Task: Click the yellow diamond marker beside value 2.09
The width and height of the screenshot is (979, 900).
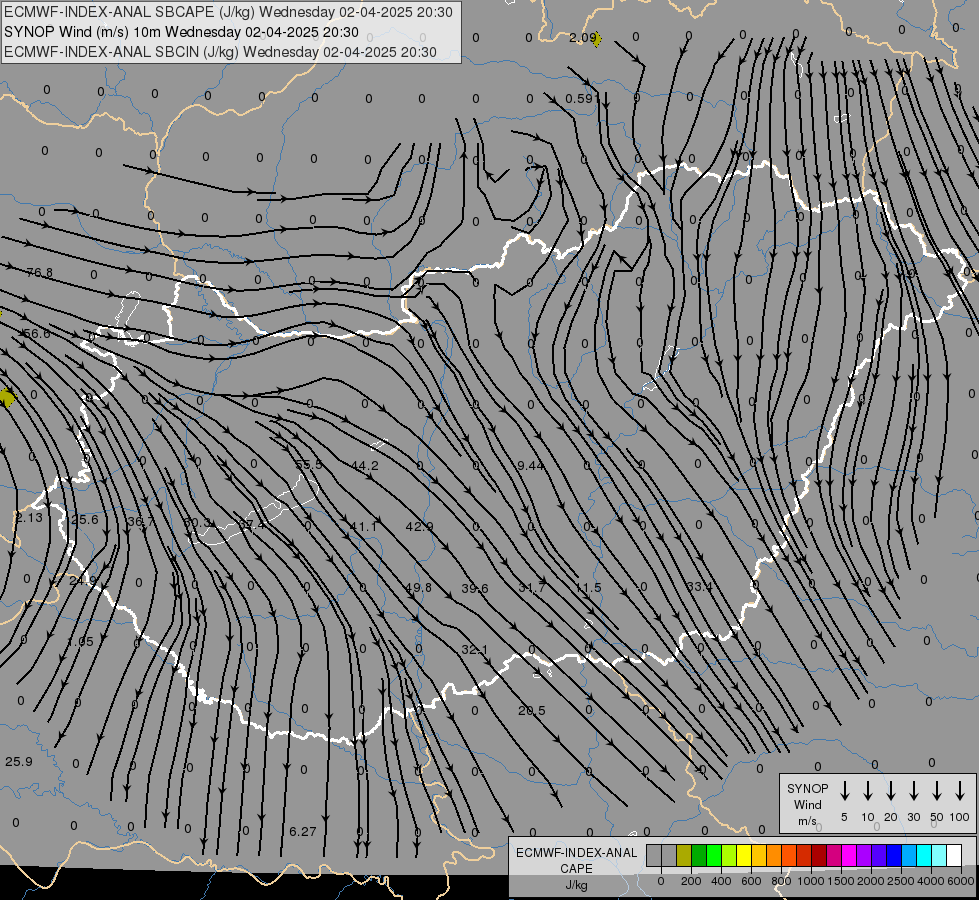Action: [597, 39]
